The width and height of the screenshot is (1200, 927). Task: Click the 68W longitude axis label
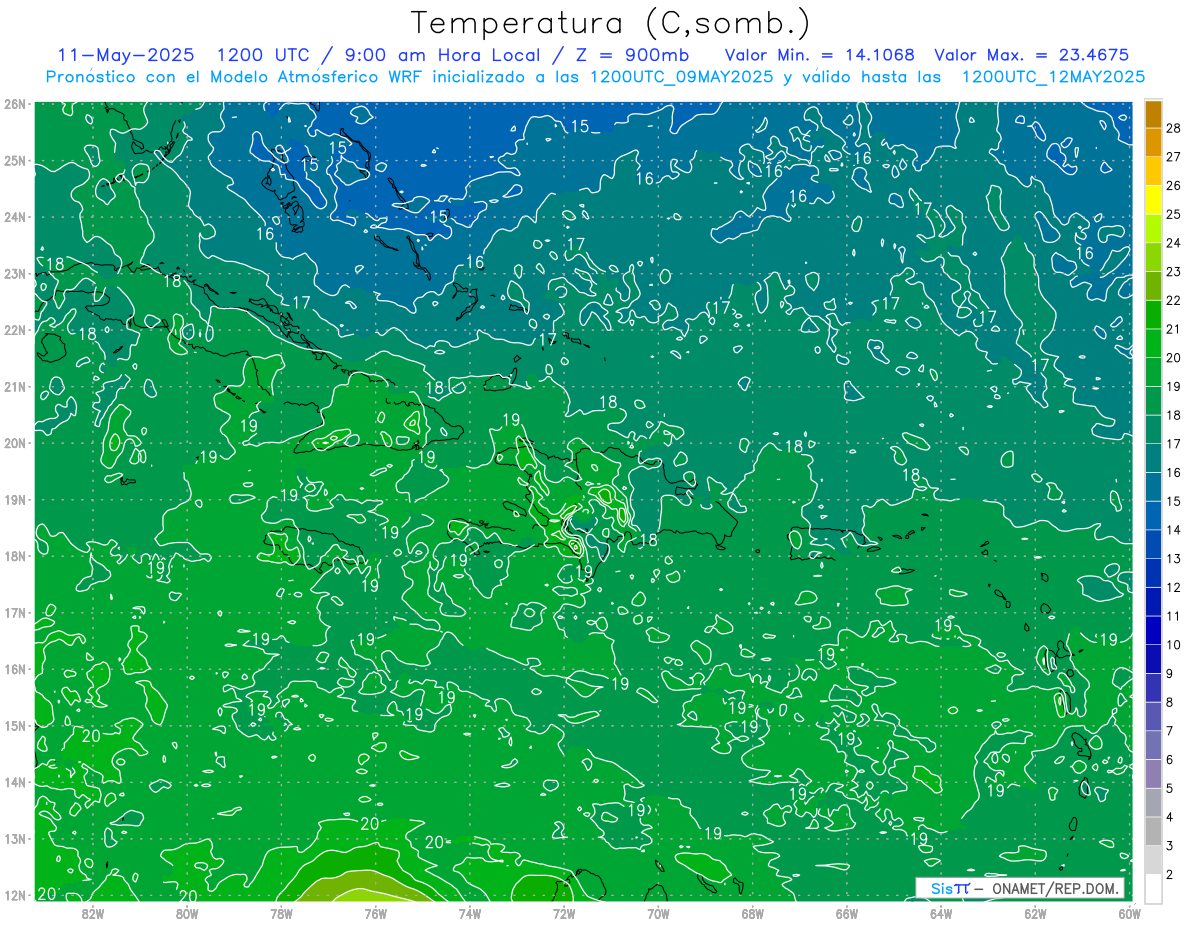point(752,913)
